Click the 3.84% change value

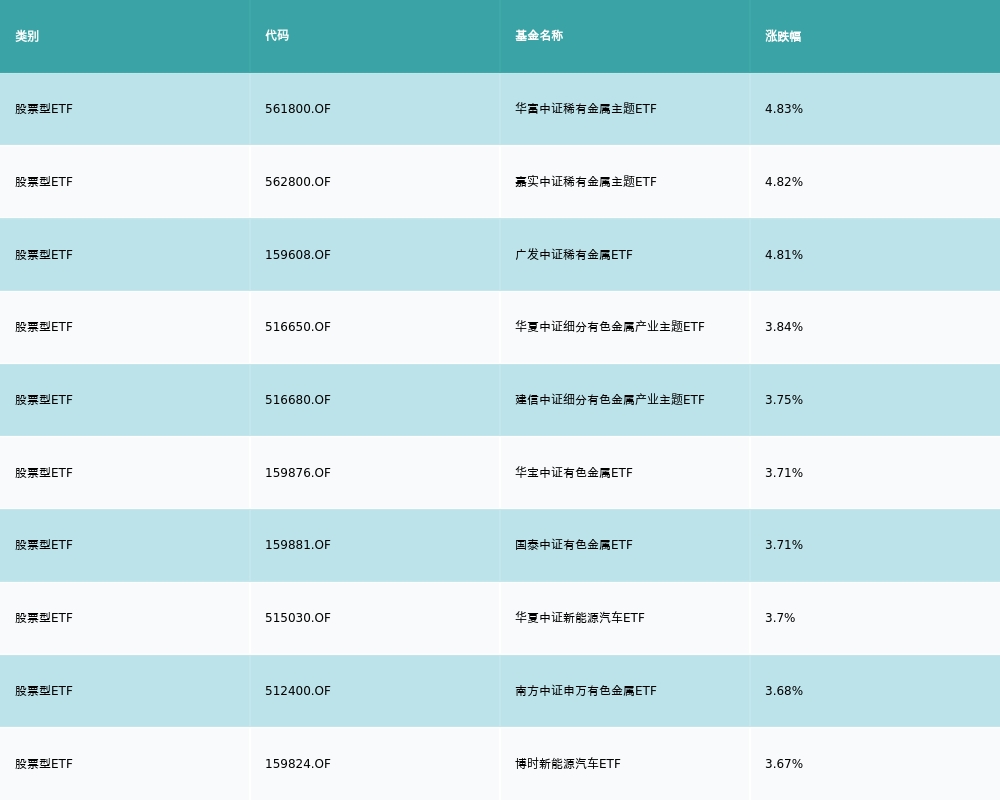pyautogui.click(x=784, y=327)
